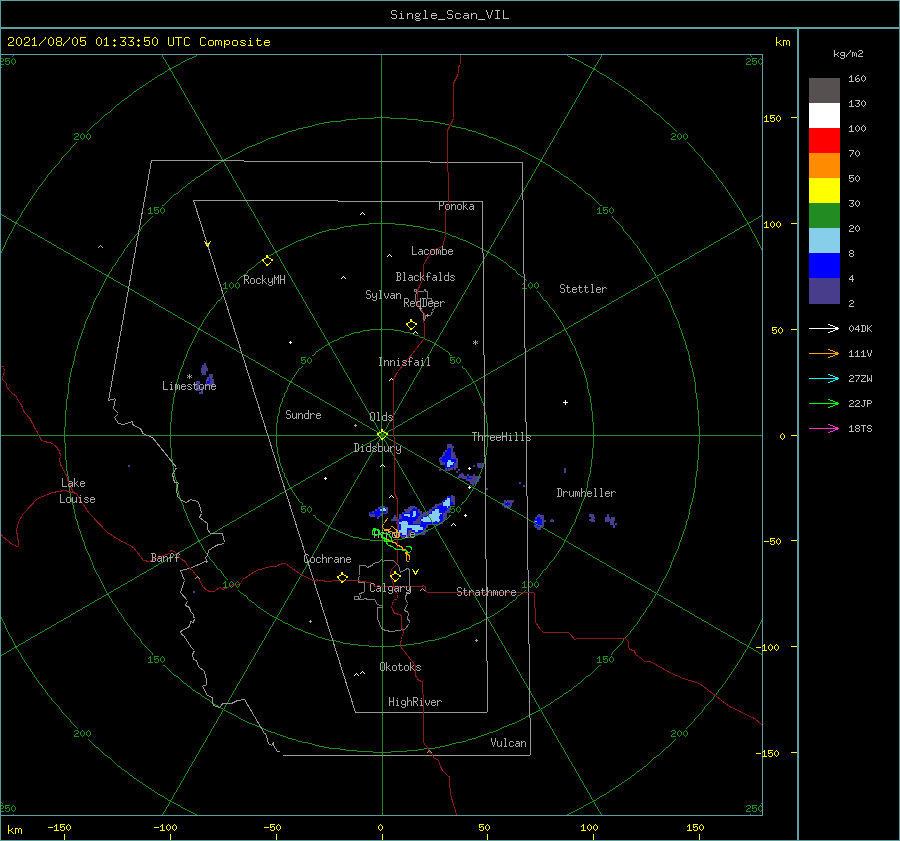Click the 18TS legend label
900x841 pixels.
click(x=860, y=428)
